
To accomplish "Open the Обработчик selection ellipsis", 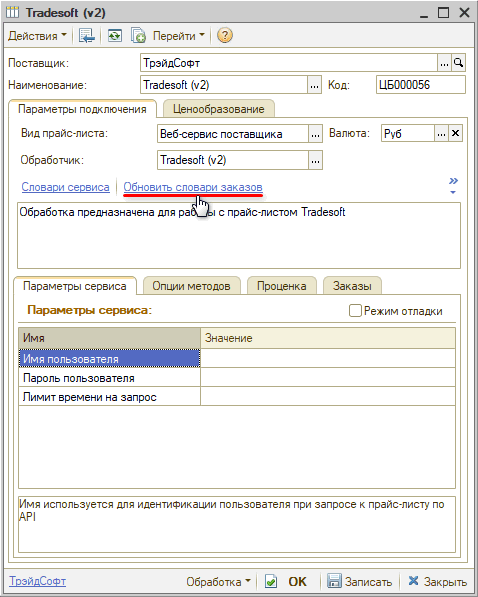I will pos(315,160).
